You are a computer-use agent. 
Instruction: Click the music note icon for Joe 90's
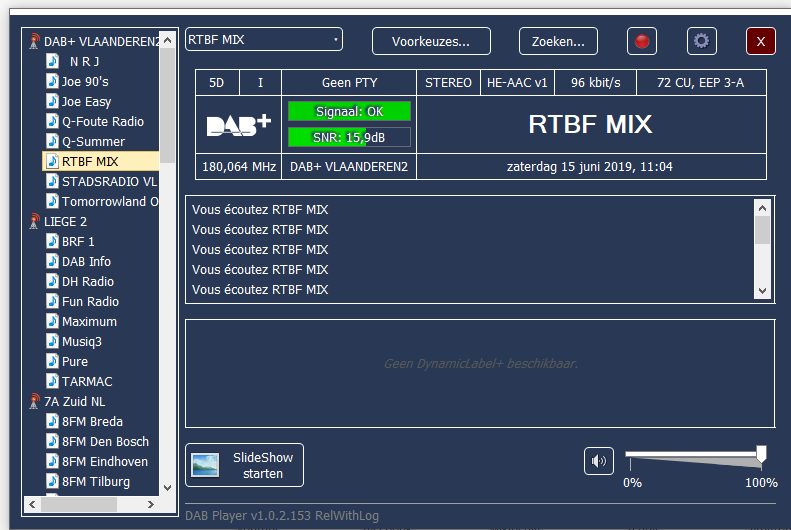[x=52, y=81]
